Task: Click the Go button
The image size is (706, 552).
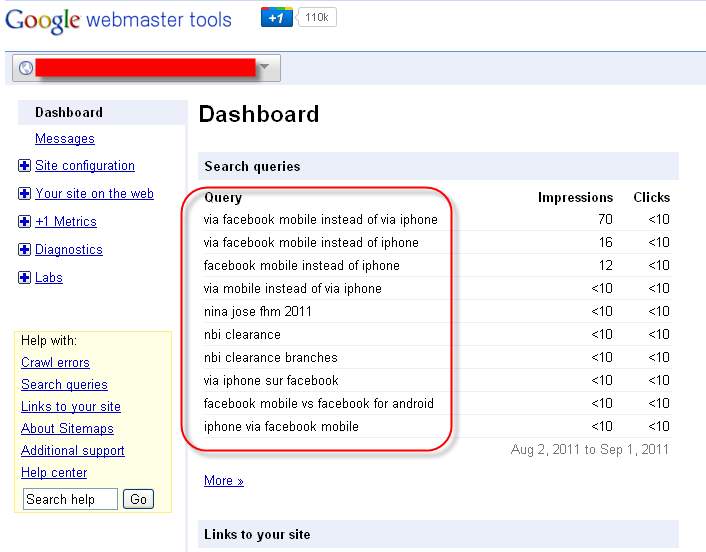Action: pos(138,499)
